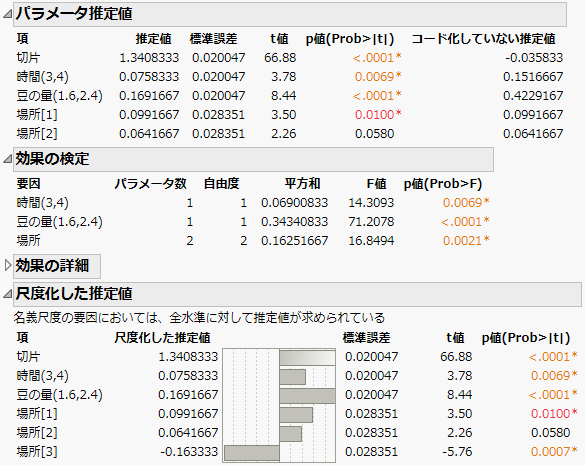Click F value 14.3093

371,203
